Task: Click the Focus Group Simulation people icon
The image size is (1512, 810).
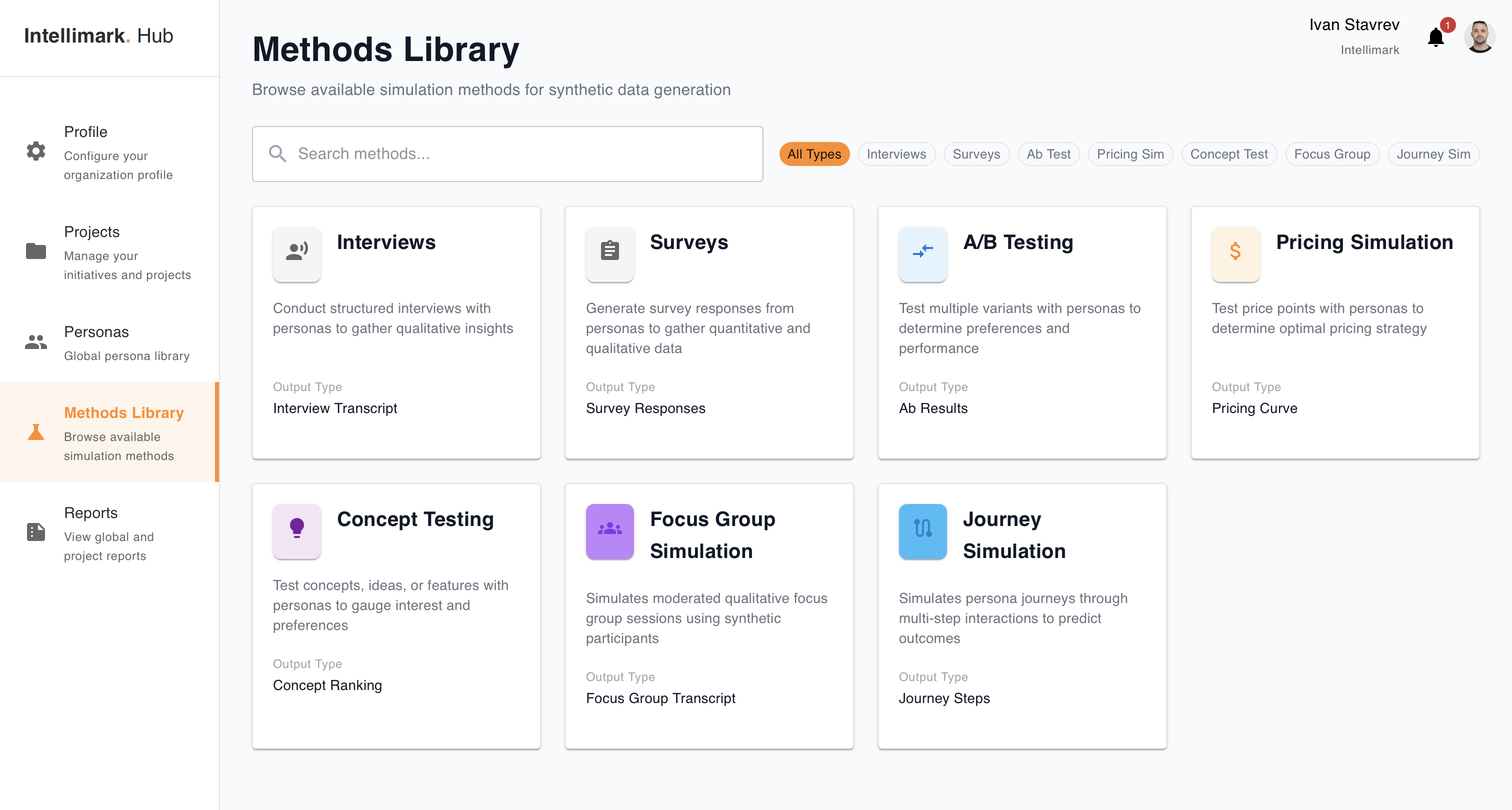Action: (609, 531)
